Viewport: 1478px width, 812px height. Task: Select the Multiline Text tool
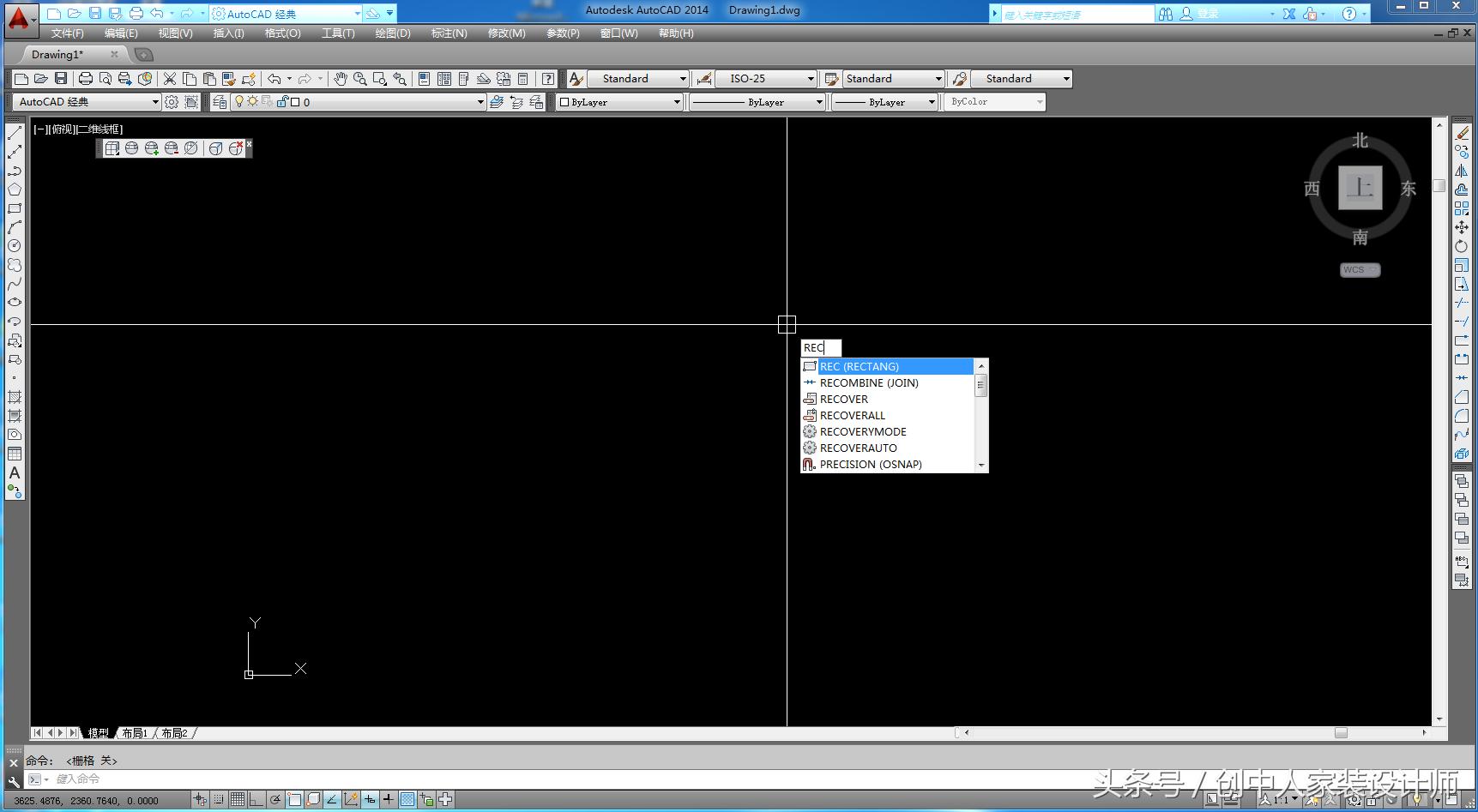(15, 472)
